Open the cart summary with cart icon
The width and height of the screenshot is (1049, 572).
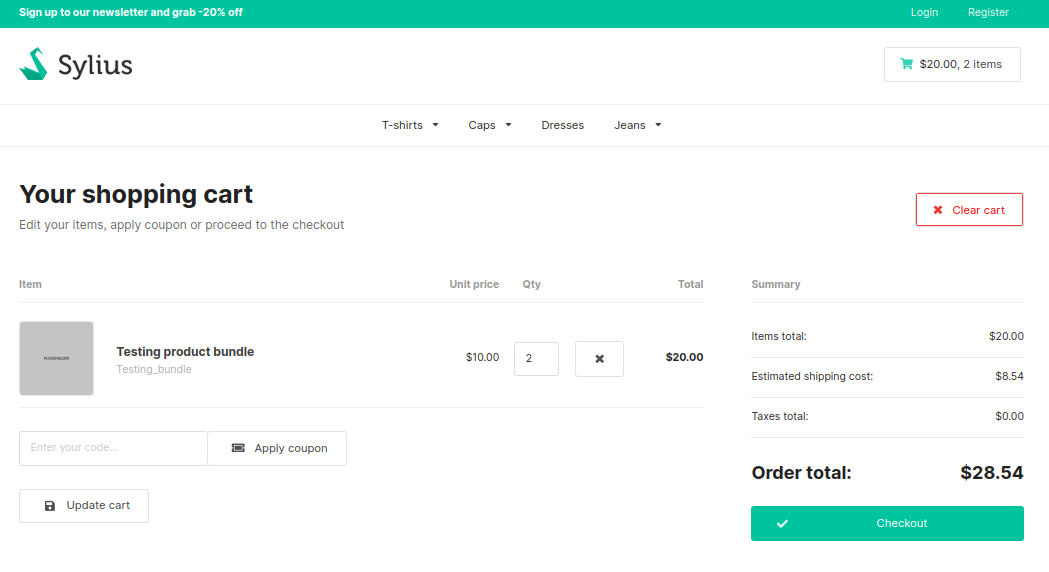pyautogui.click(x=951, y=64)
